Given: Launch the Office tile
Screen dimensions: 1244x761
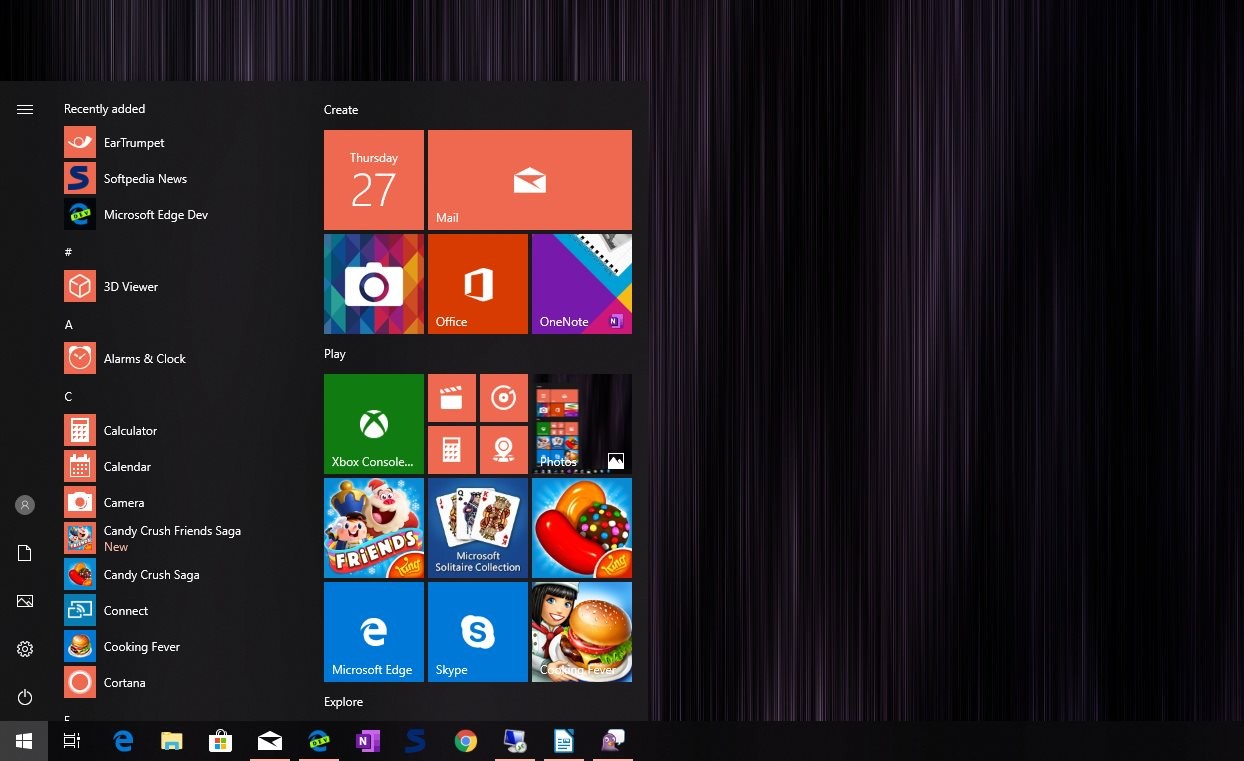Looking at the screenshot, I should tap(478, 284).
